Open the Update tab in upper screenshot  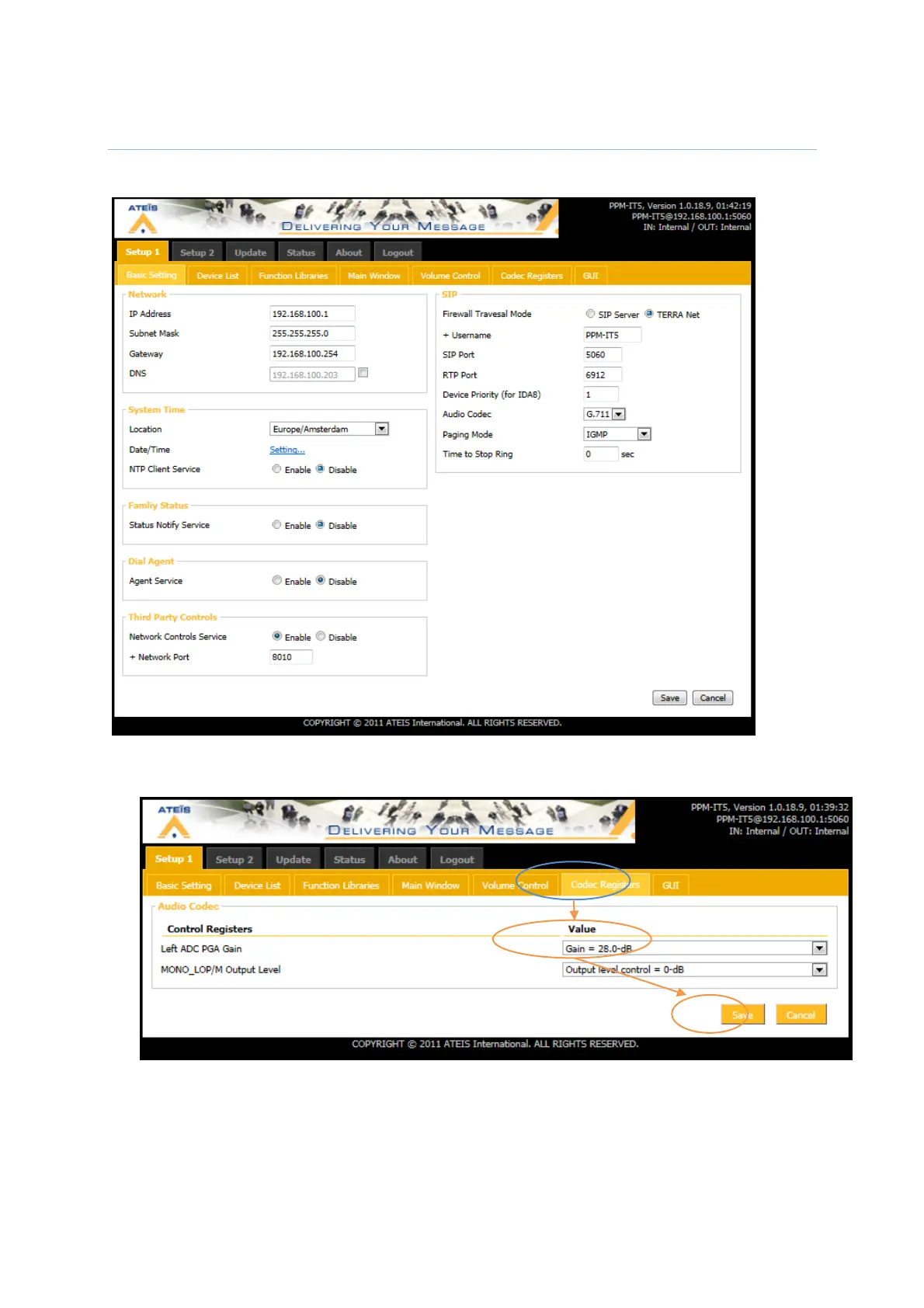pos(250,252)
